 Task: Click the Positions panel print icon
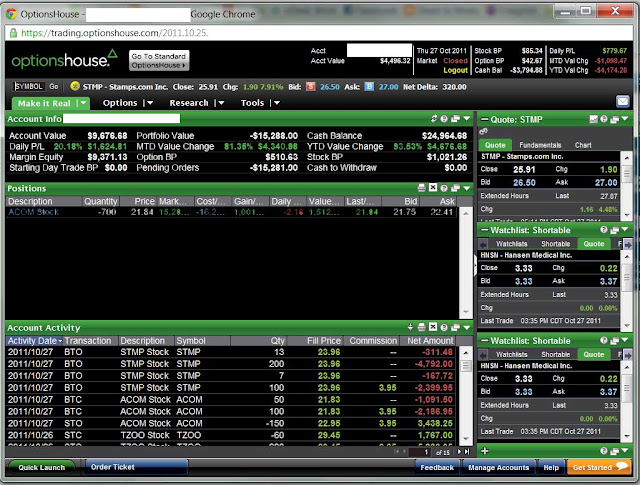pos(422,188)
